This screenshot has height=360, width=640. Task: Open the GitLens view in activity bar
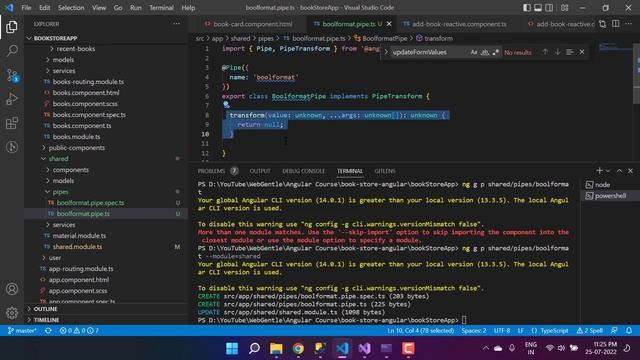point(12,147)
